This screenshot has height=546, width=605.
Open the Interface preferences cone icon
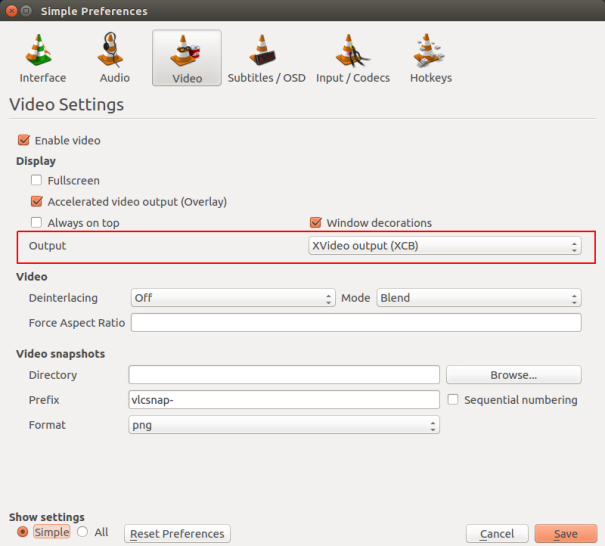point(39,50)
